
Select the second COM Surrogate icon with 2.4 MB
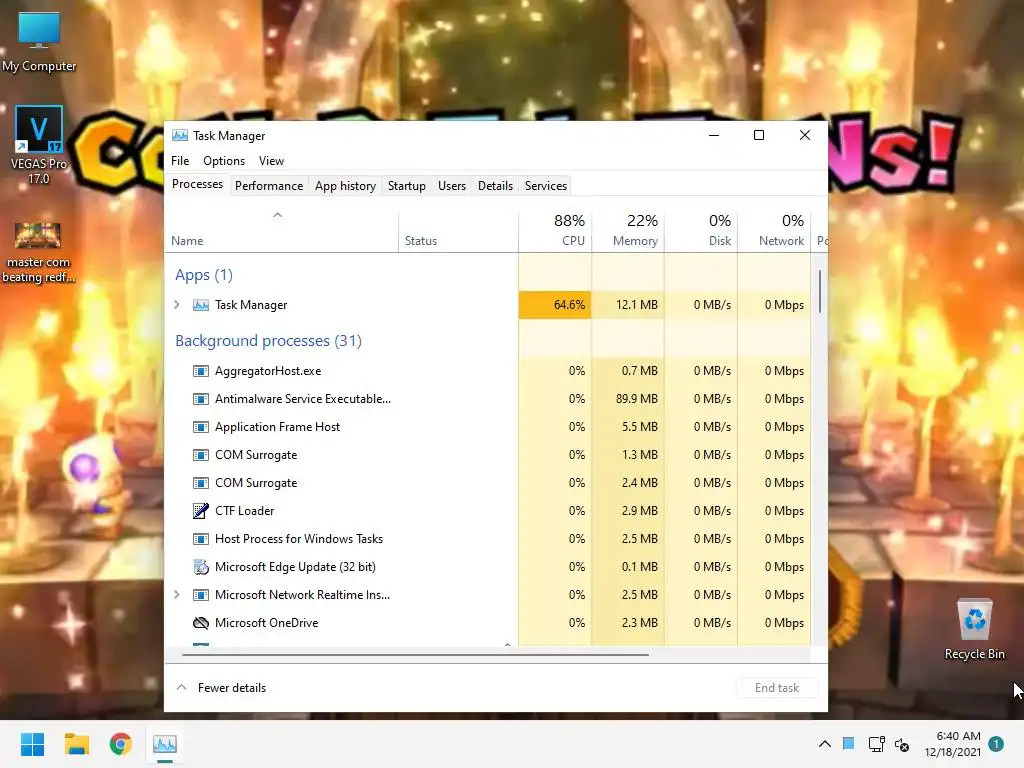[200, 483]
